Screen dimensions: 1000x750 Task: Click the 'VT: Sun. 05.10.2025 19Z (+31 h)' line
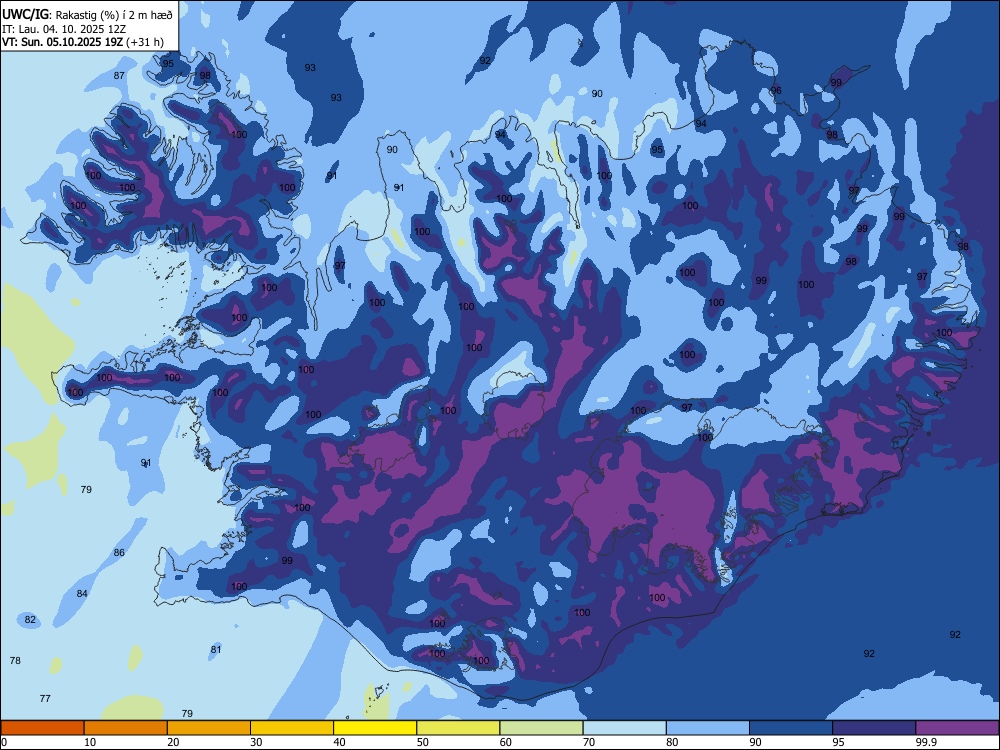(83, 42)
